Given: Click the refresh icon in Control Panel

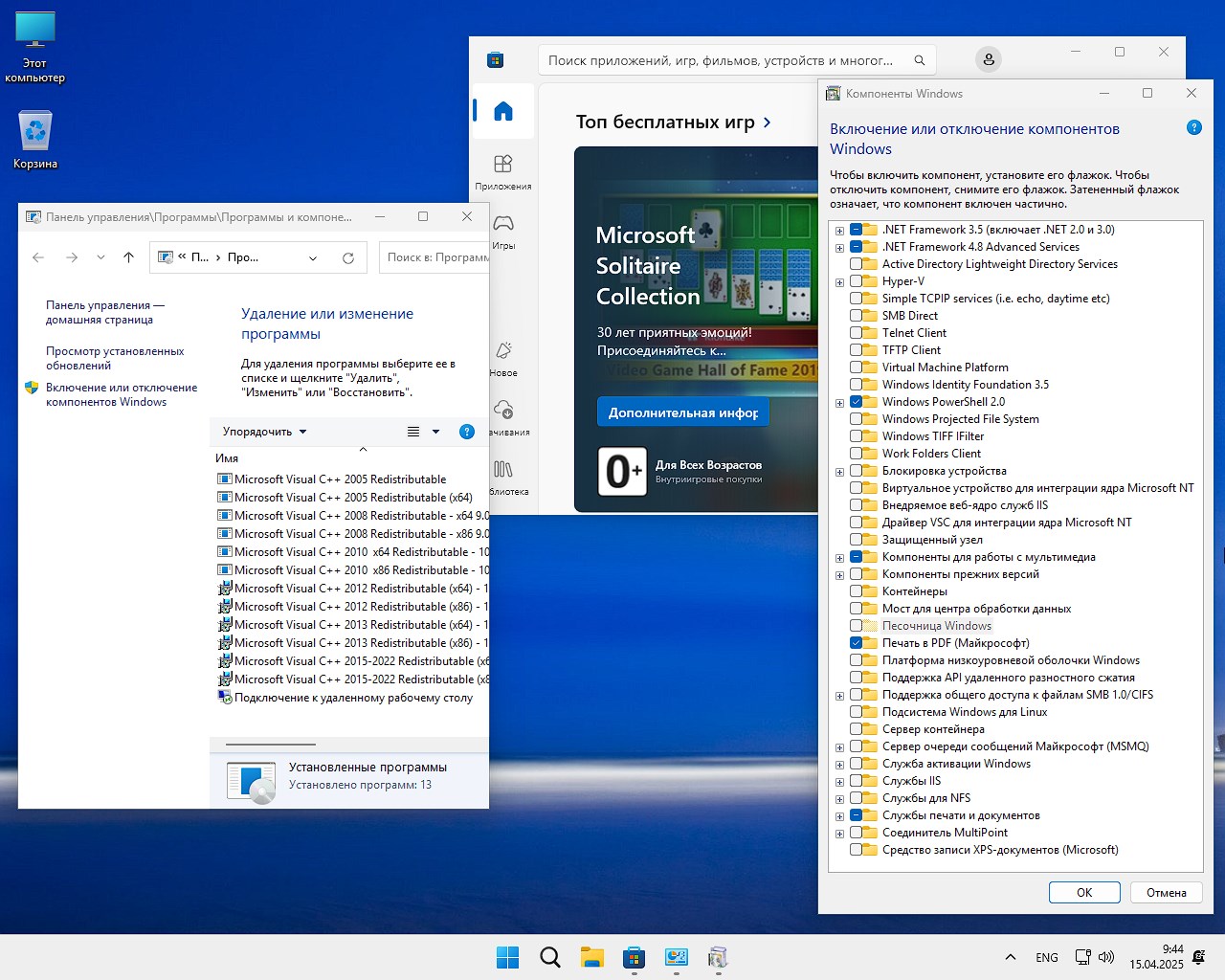Looking at the screenshot, I should 348,257.
